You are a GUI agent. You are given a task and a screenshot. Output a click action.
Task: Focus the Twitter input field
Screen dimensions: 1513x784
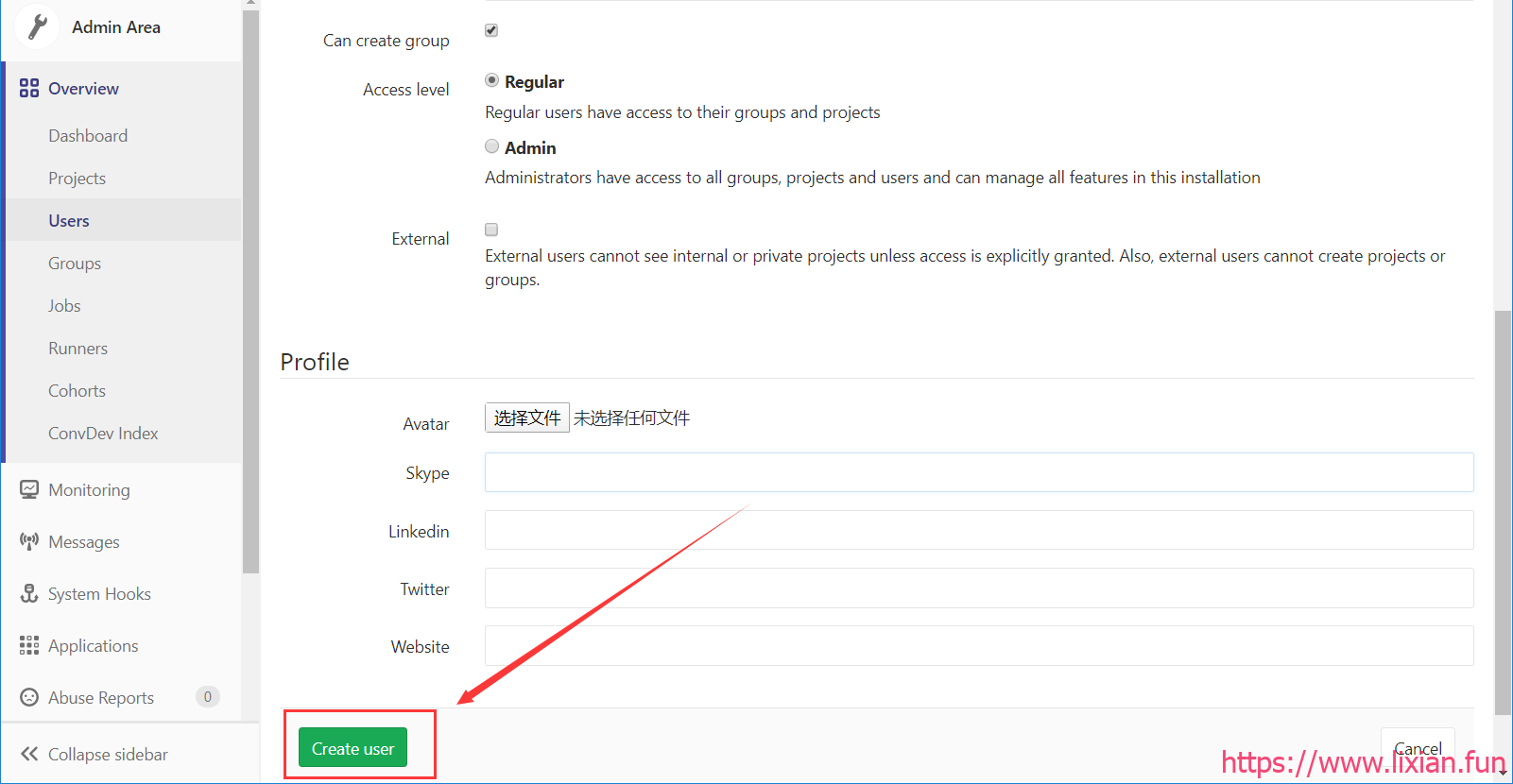979,588
